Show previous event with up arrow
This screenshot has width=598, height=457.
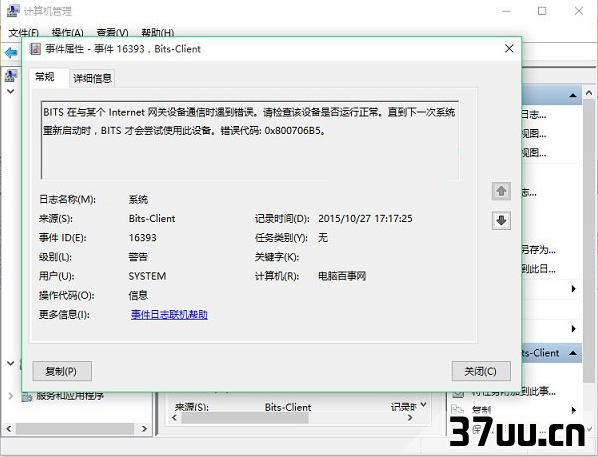pos(501,191)
